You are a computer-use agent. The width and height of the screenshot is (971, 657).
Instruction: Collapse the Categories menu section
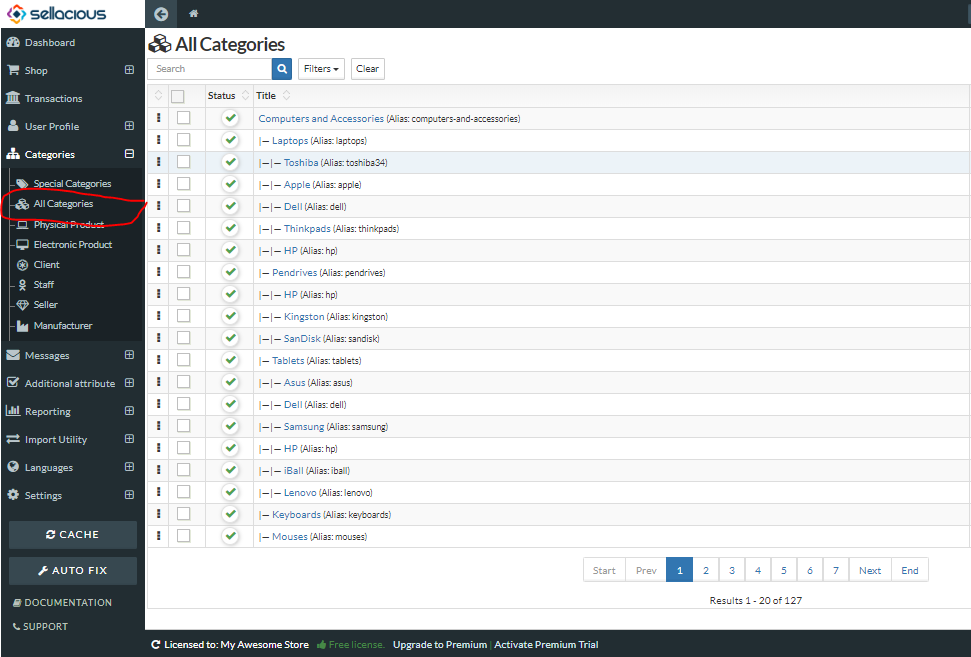click(x=129, y=154)
